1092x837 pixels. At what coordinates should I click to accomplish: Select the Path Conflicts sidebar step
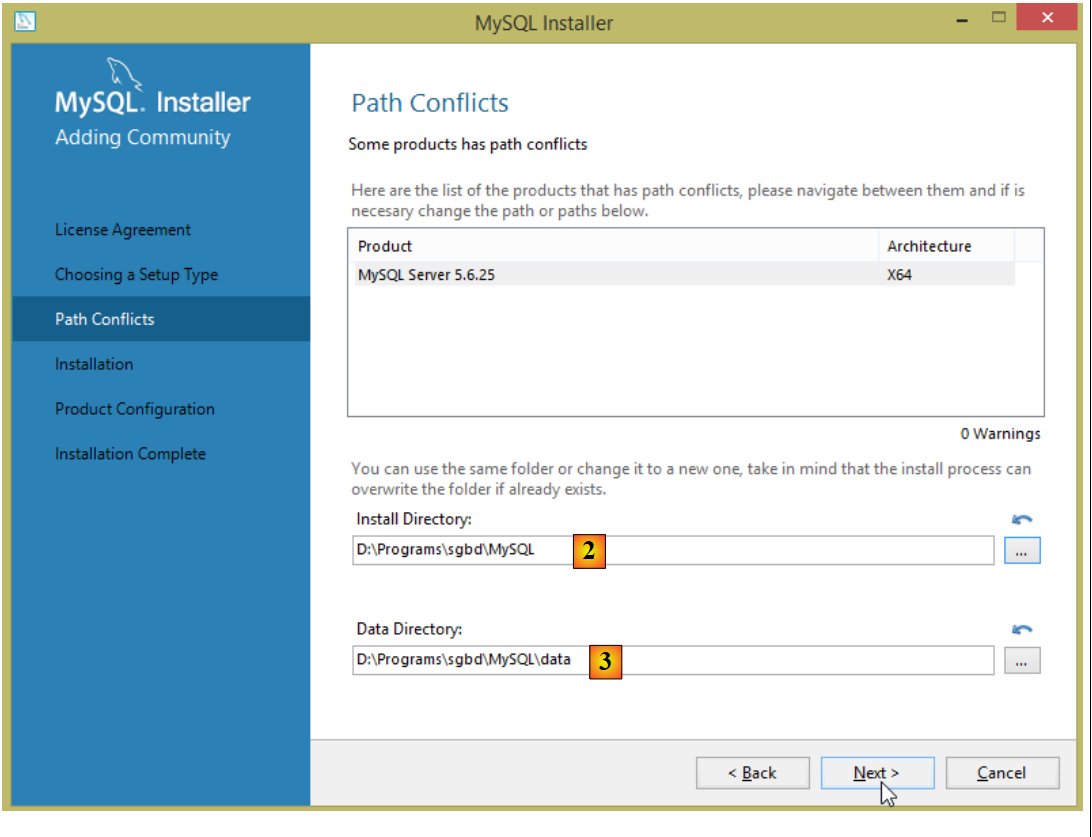click(x=105, y=319)
